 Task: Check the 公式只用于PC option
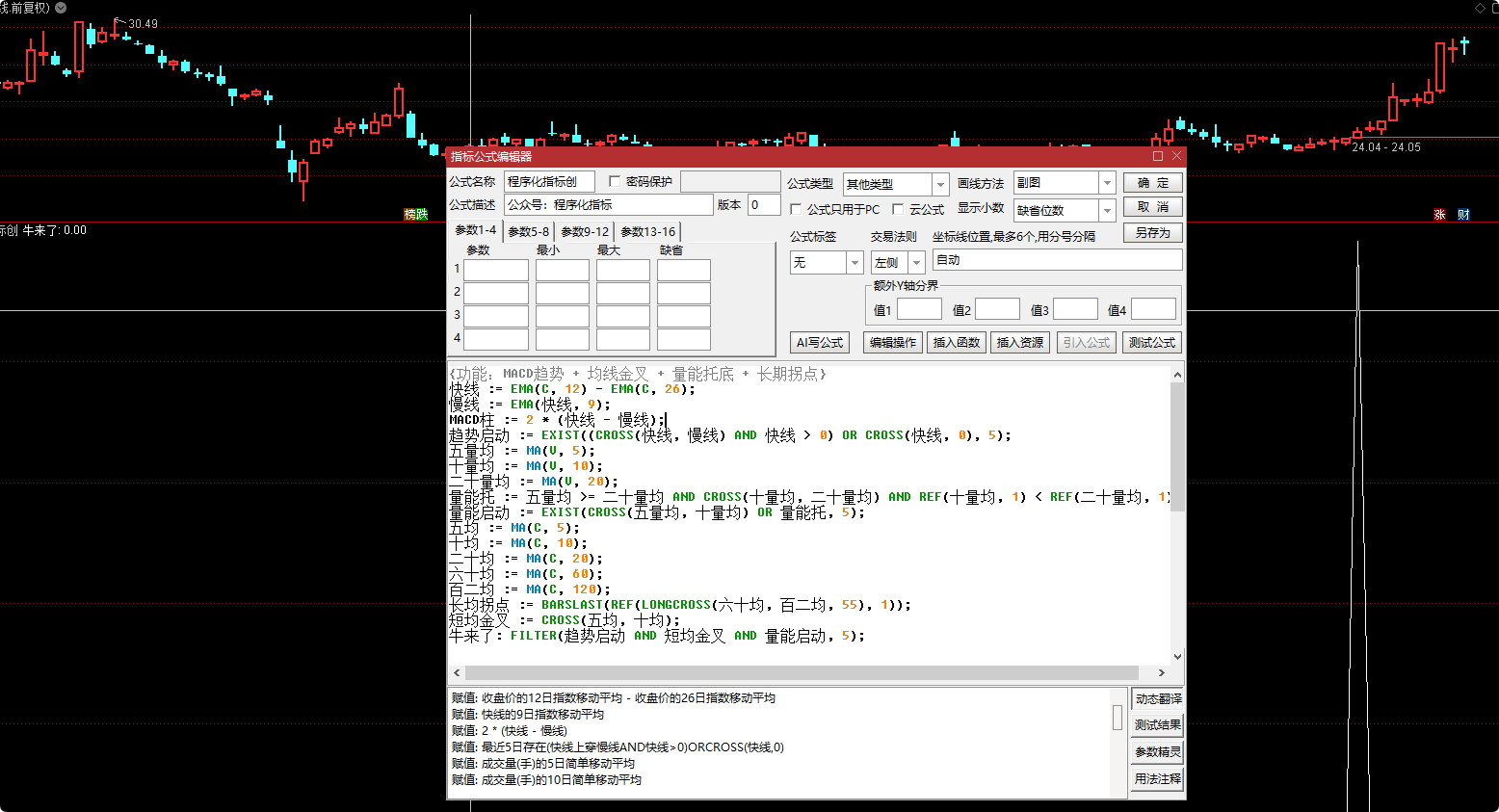click(x=796, y=209)
